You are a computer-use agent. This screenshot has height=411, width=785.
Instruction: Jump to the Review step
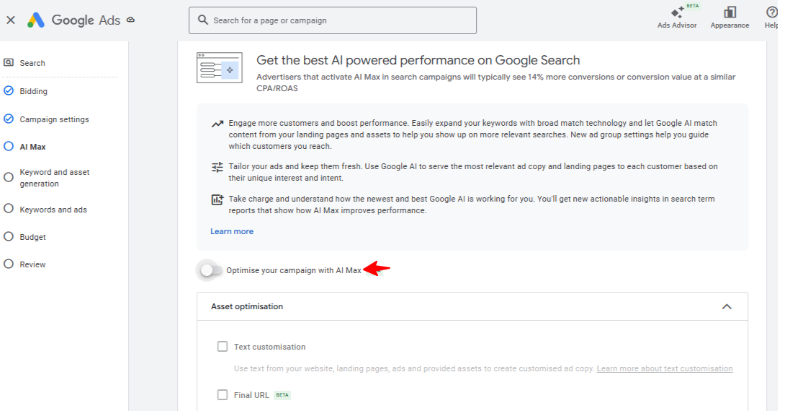(33, 264)
